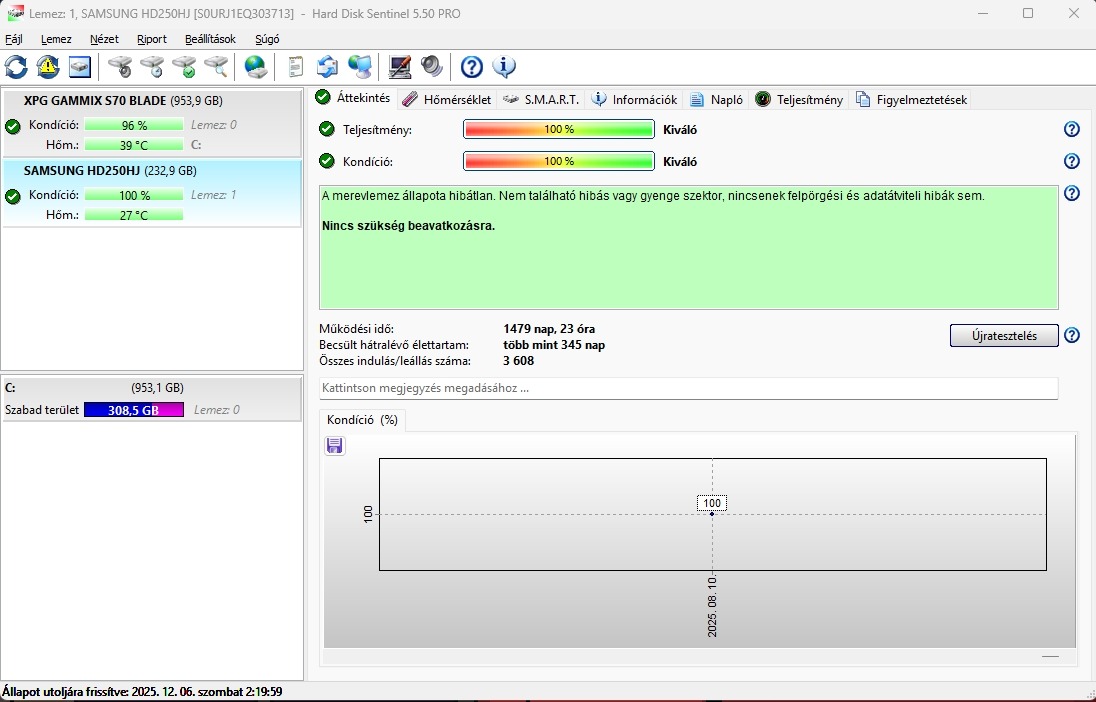This screenshot has height=702, width=1096.
Task: Click the C: partition (953,1 GB) row
Action: (152, 399)
